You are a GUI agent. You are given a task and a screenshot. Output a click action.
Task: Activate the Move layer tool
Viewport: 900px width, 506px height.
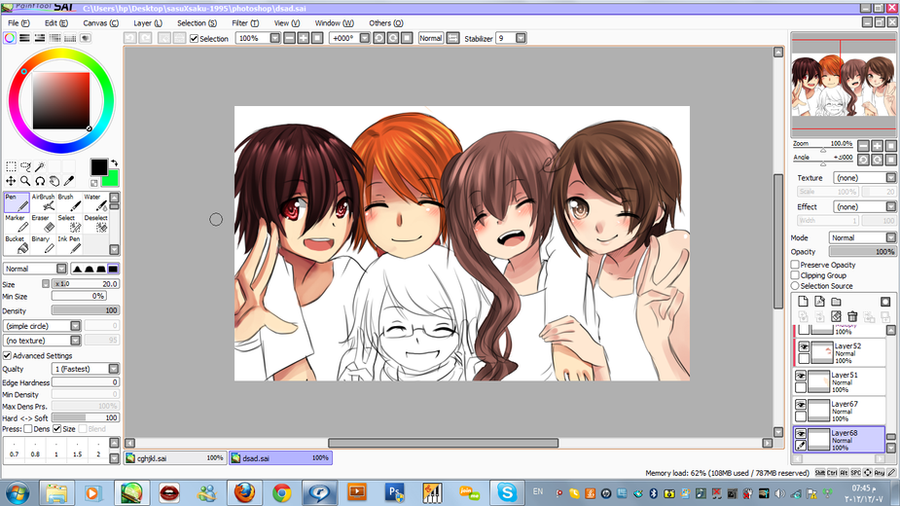(x=11, y=181)
